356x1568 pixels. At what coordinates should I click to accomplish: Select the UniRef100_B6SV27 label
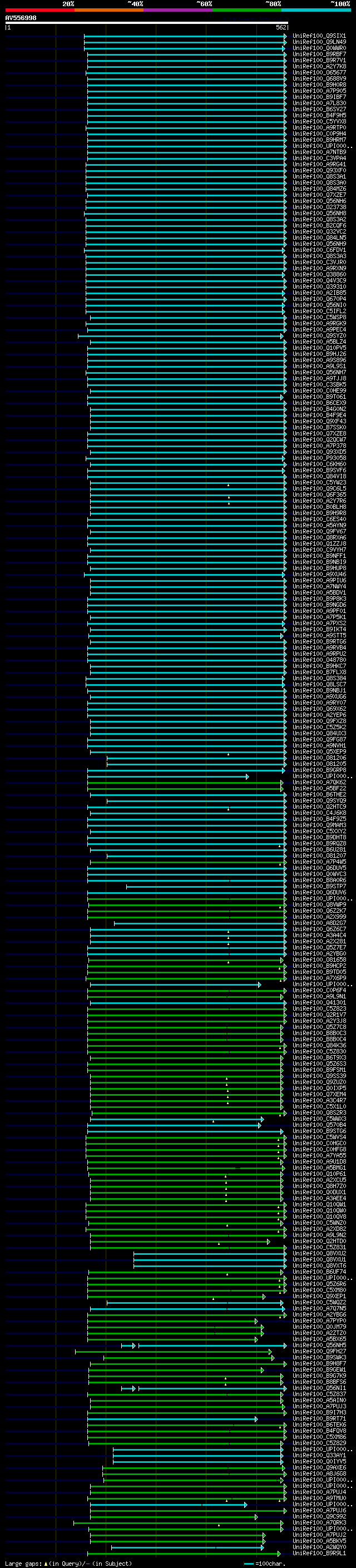[319, 109]
